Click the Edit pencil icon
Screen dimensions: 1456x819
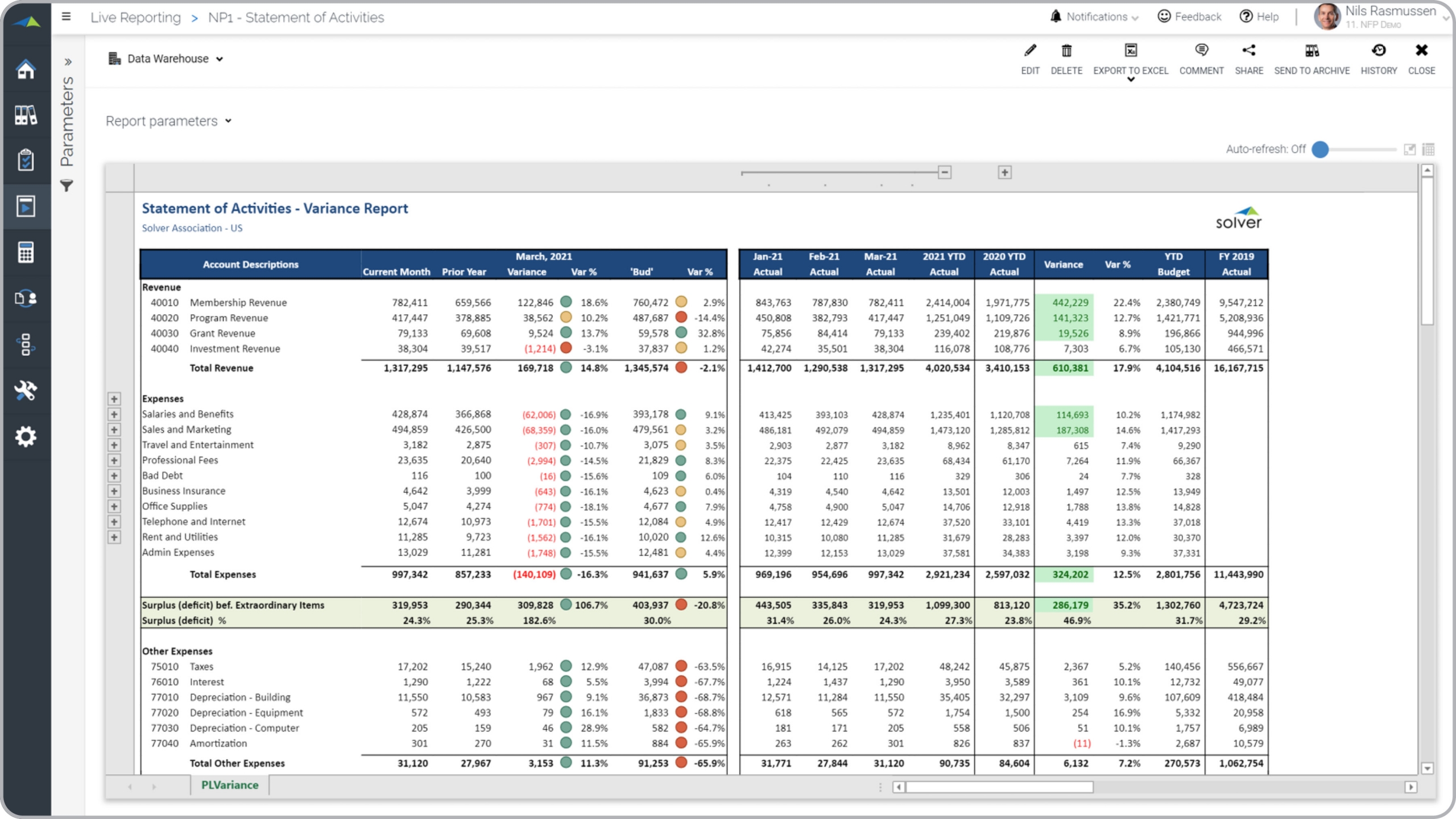1030,51
